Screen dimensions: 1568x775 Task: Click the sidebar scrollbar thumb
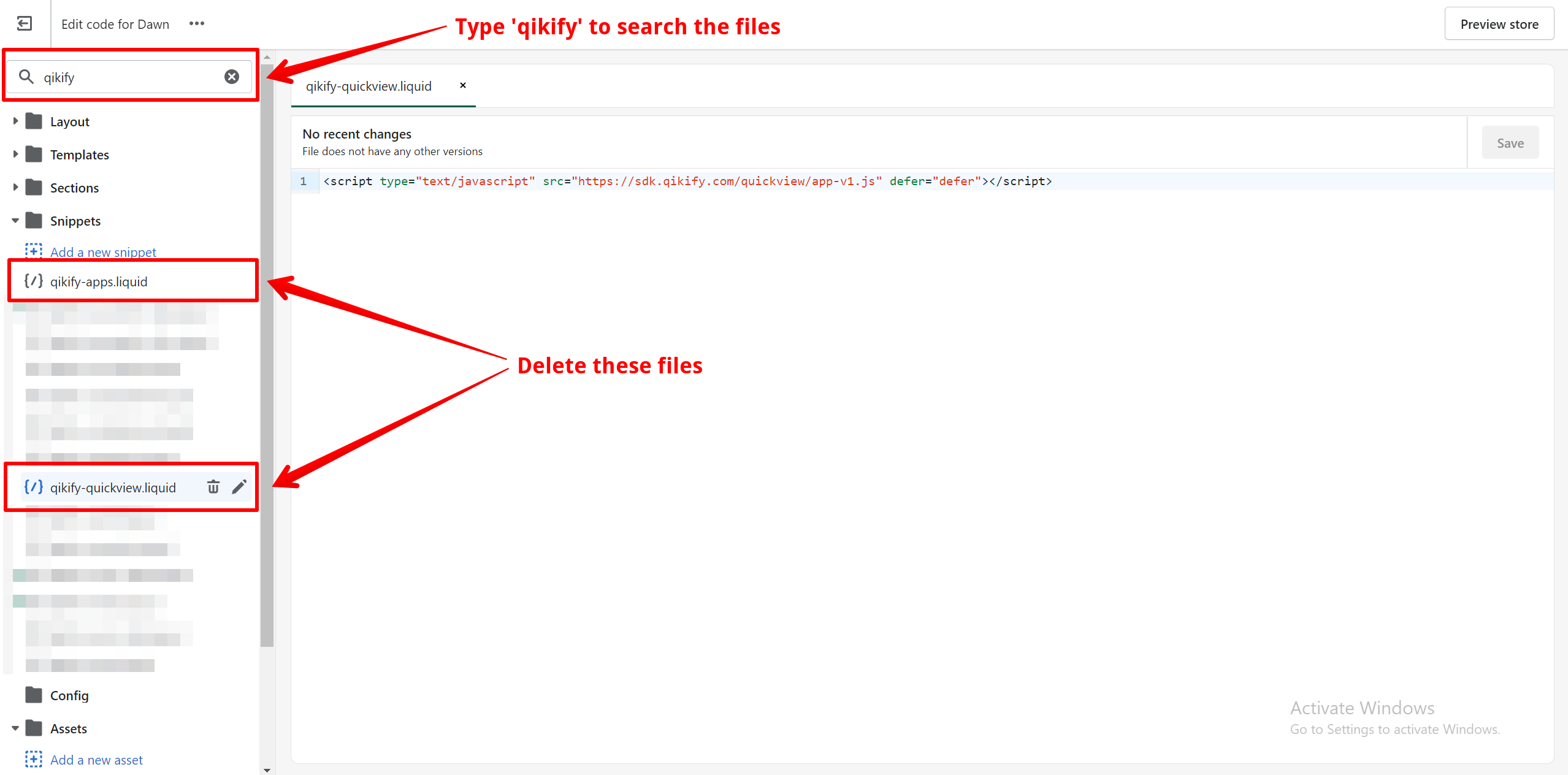tap(267, 356)
